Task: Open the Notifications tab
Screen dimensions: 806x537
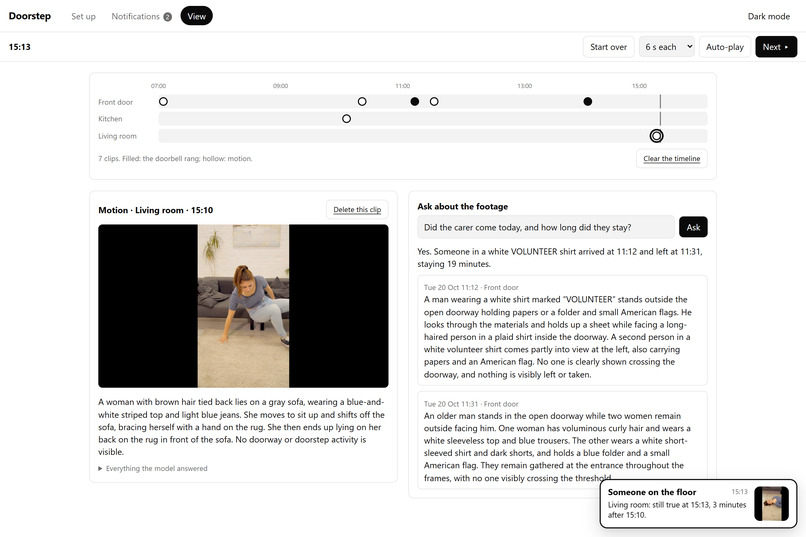Action: click(x=141, y=16)
